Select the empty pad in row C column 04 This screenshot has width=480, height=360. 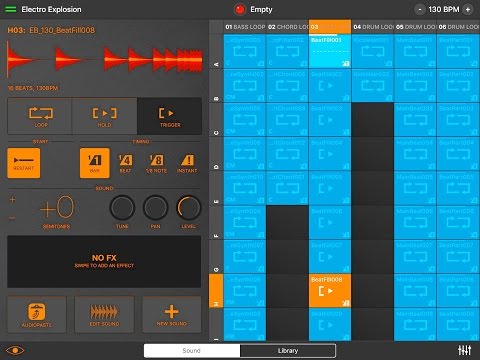click(373, 120)
